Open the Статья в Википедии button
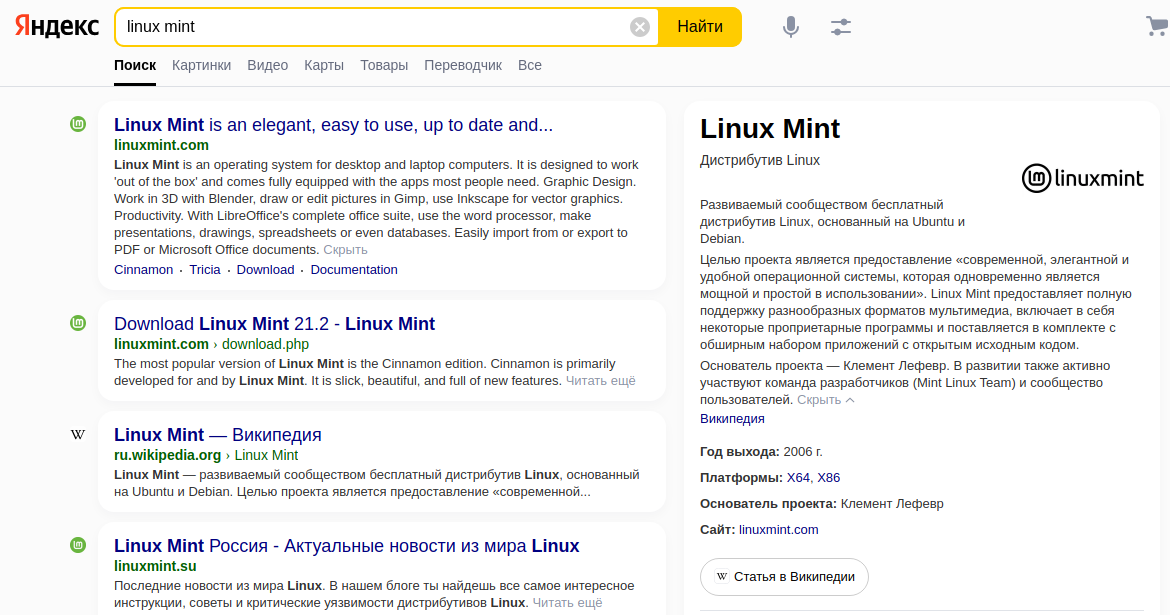The height and width of the screenshot is (615, 1170). pos(784,577)
